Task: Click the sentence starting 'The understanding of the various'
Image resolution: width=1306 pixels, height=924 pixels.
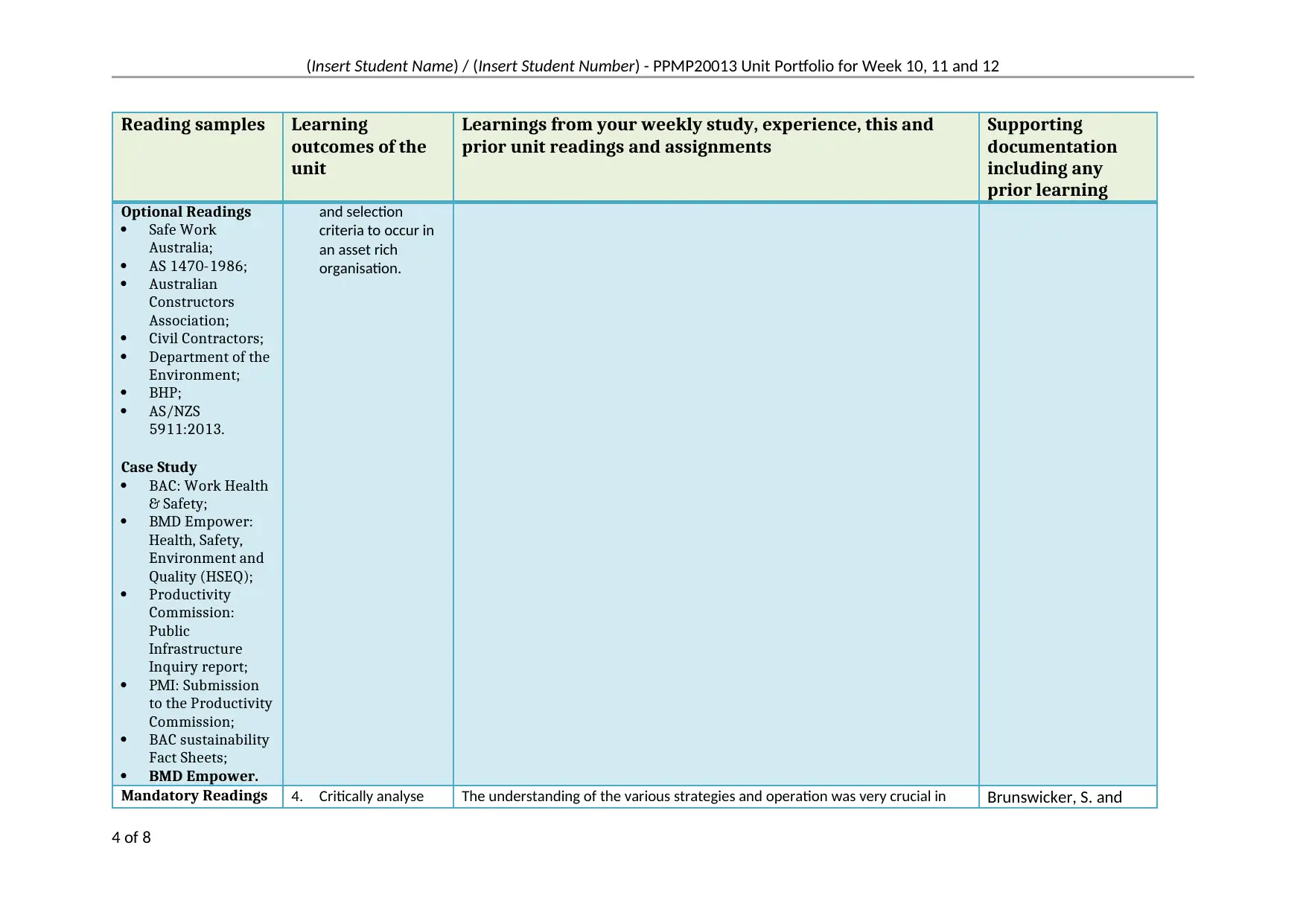Action: click(704, 796)
